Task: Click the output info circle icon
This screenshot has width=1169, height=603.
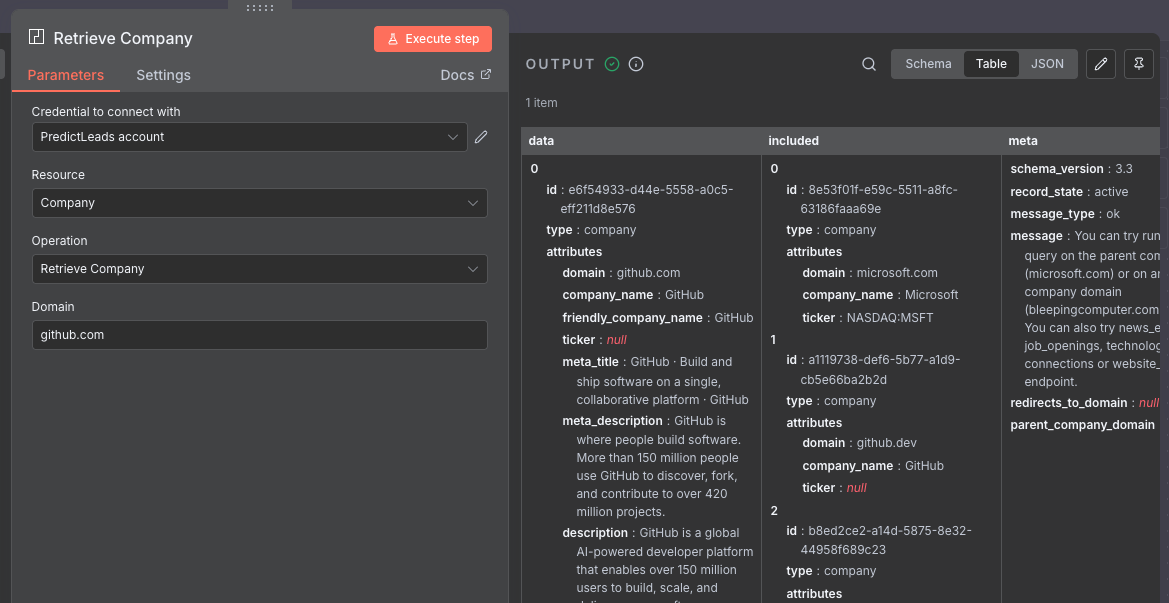Action: tap(636, 64)
